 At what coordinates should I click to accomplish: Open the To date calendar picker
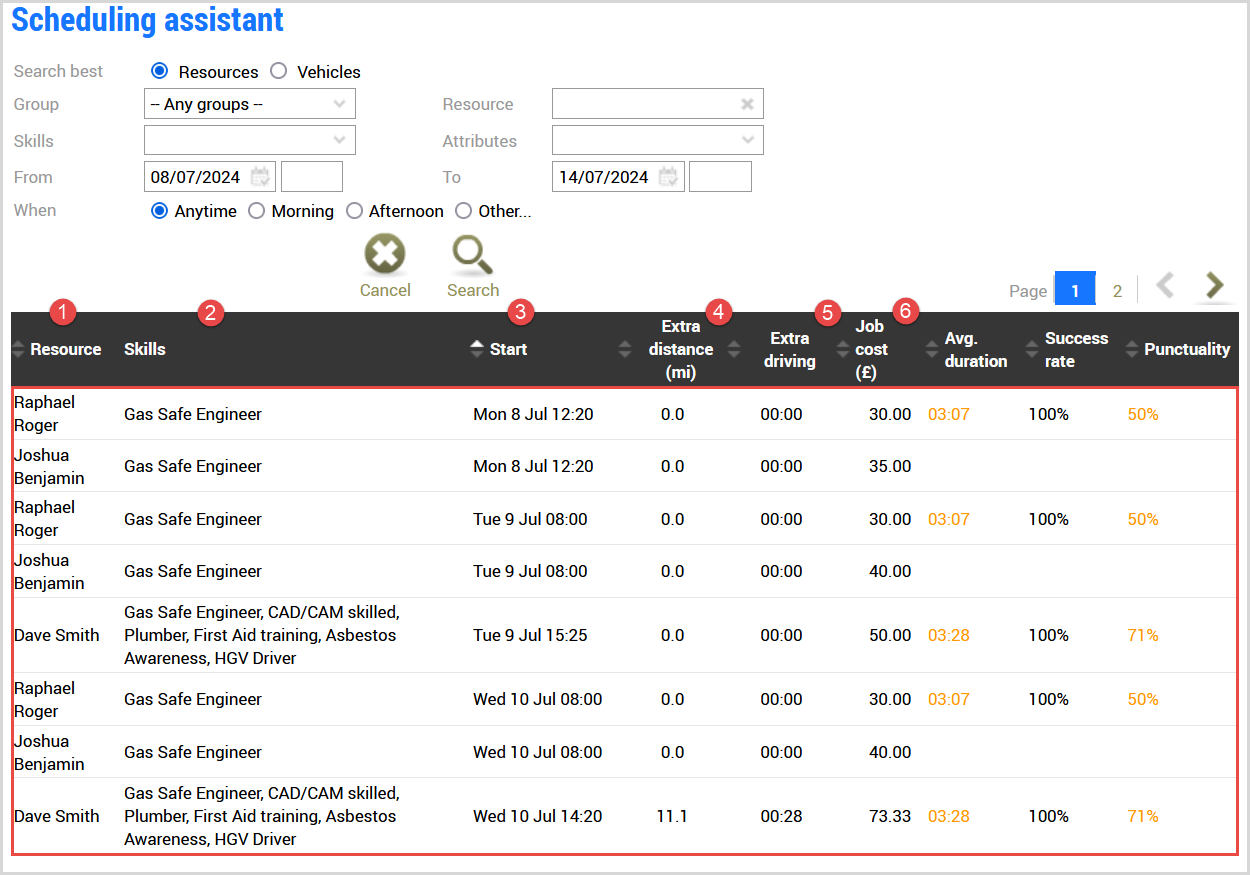click(668, 177)
